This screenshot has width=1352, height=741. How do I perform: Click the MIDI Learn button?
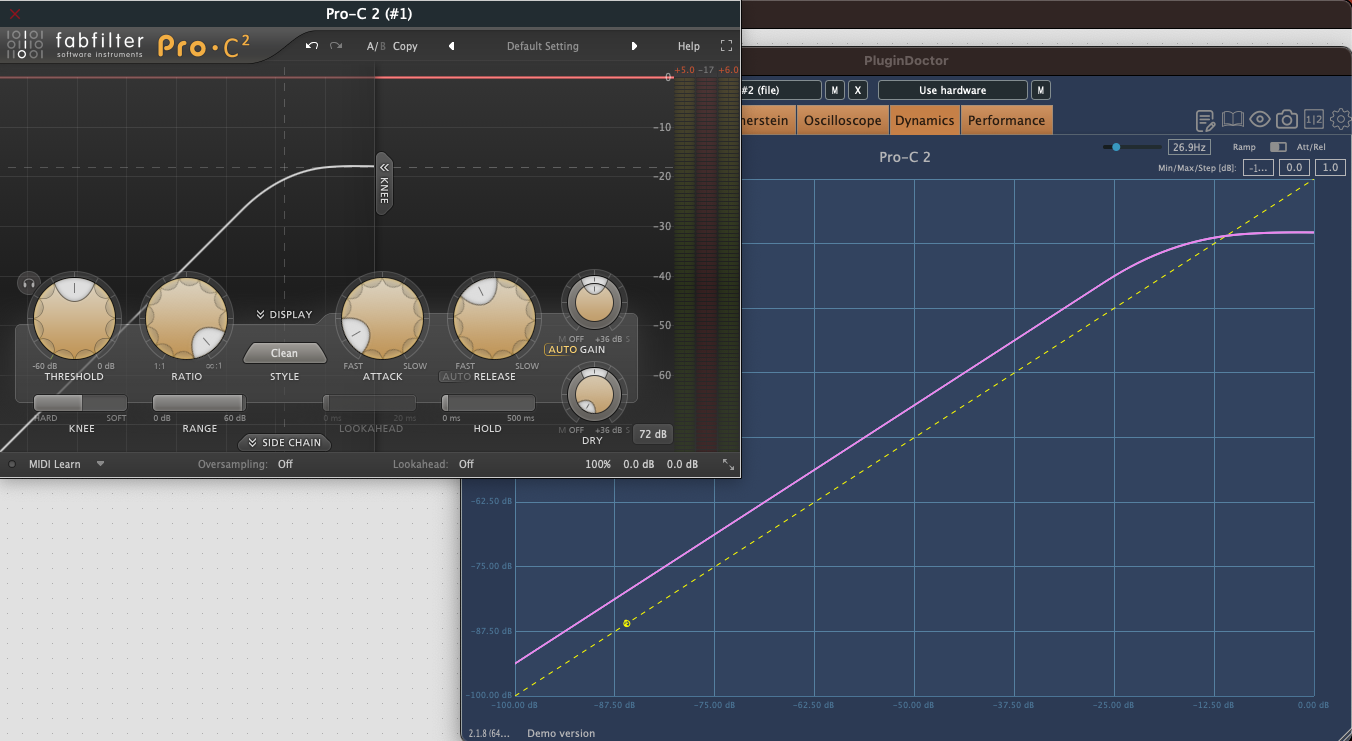(x=54, y=464)
